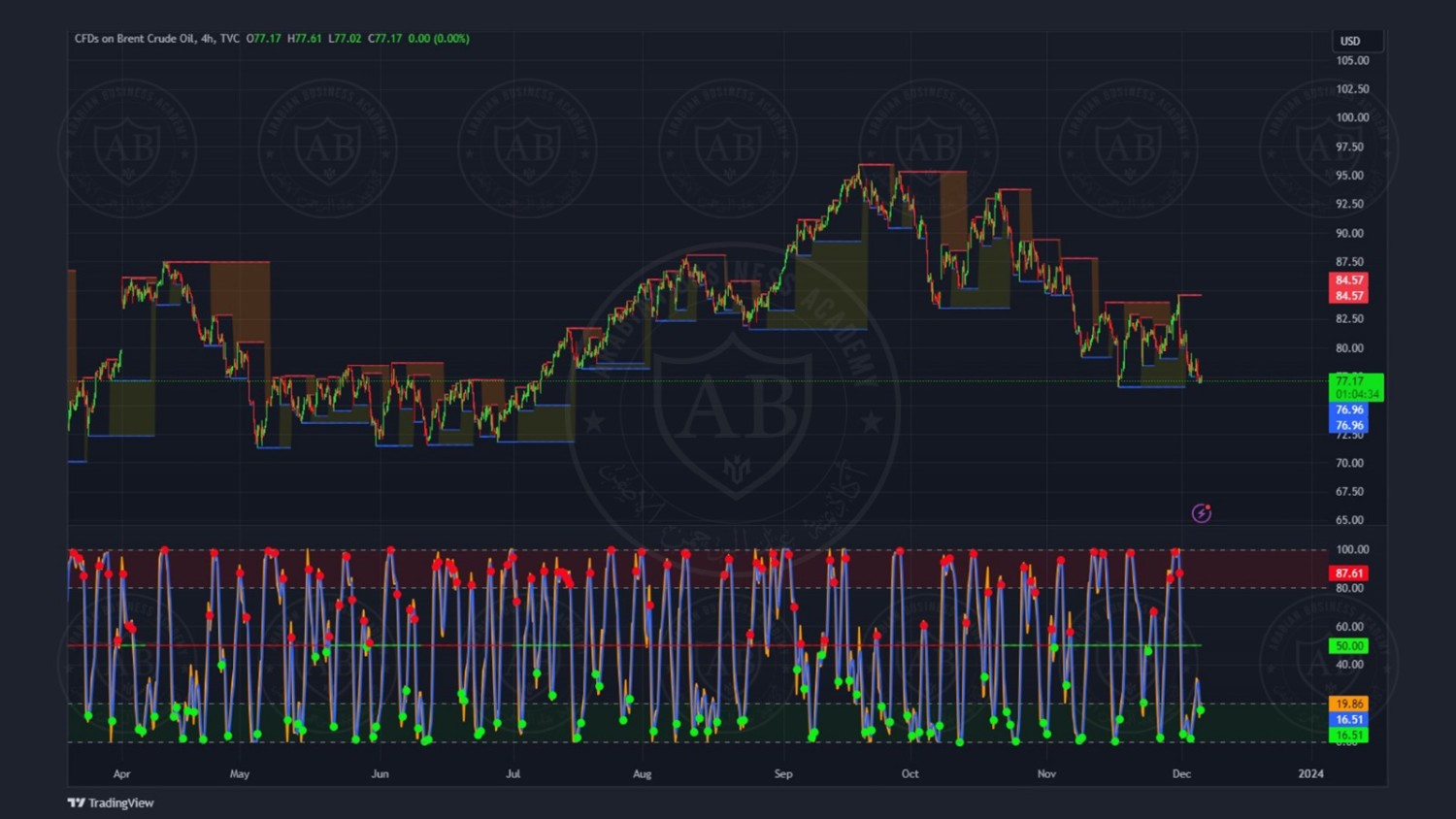Image resolution: width=1456 pixels, height=819 pixels.
Task: Select the O77.17 open value in header
Action: [x=263, y=39]
